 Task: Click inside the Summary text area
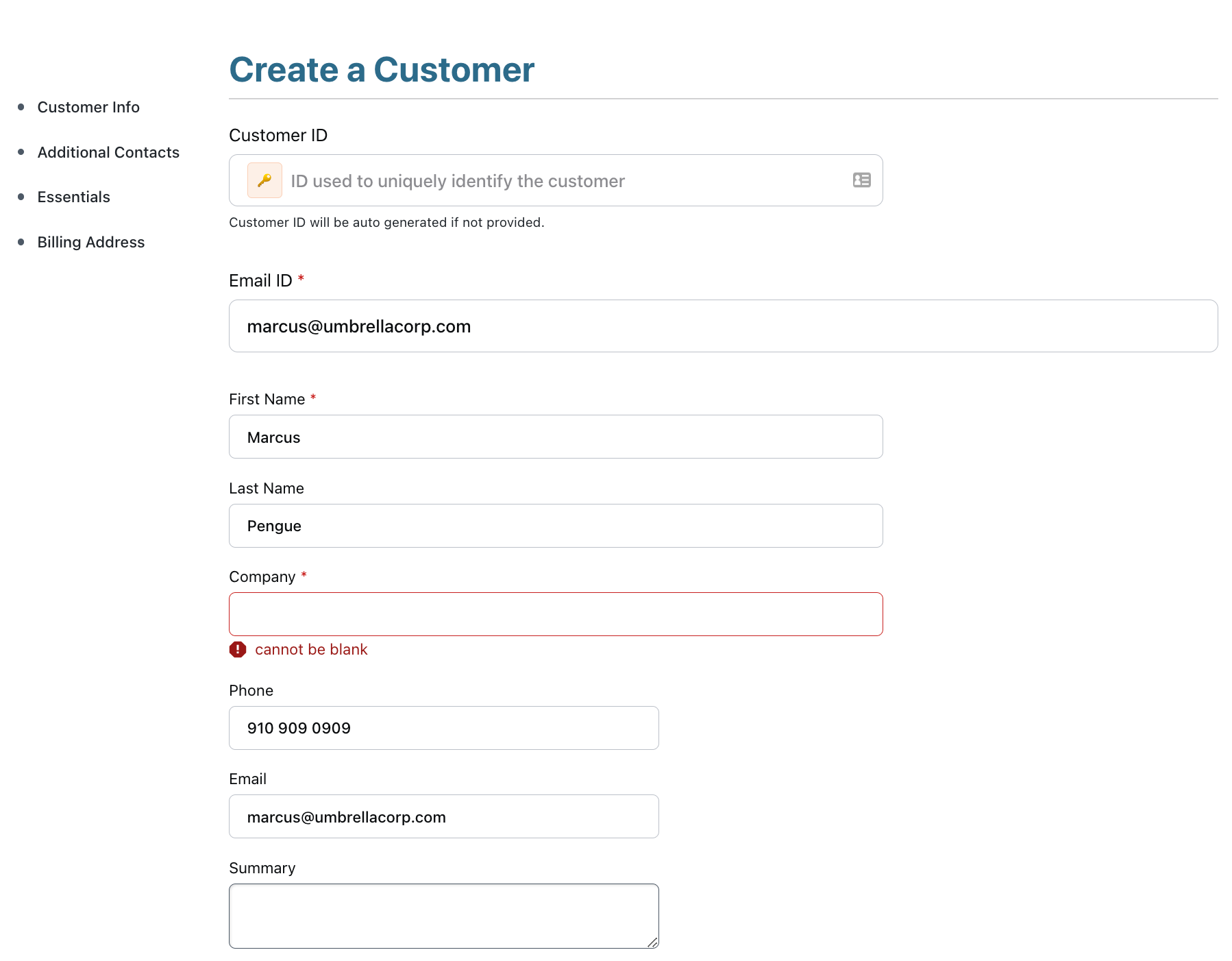point(443,916)
